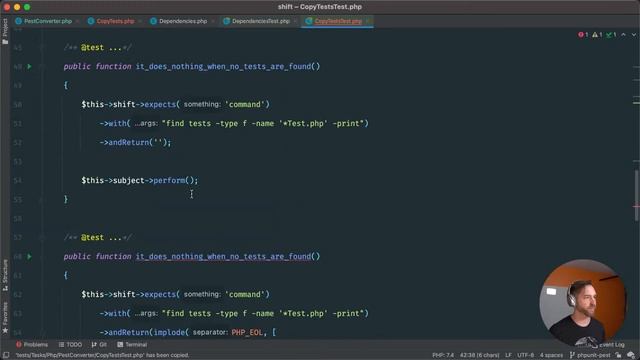Close the CopyTestsTest.php tab

[367, 21]
